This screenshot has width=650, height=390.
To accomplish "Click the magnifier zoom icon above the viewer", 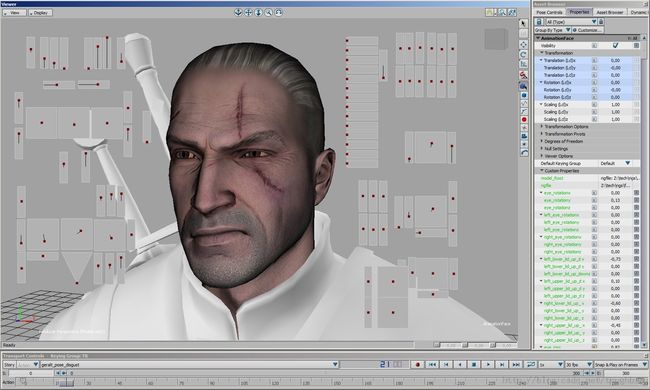I will [269, 12].
